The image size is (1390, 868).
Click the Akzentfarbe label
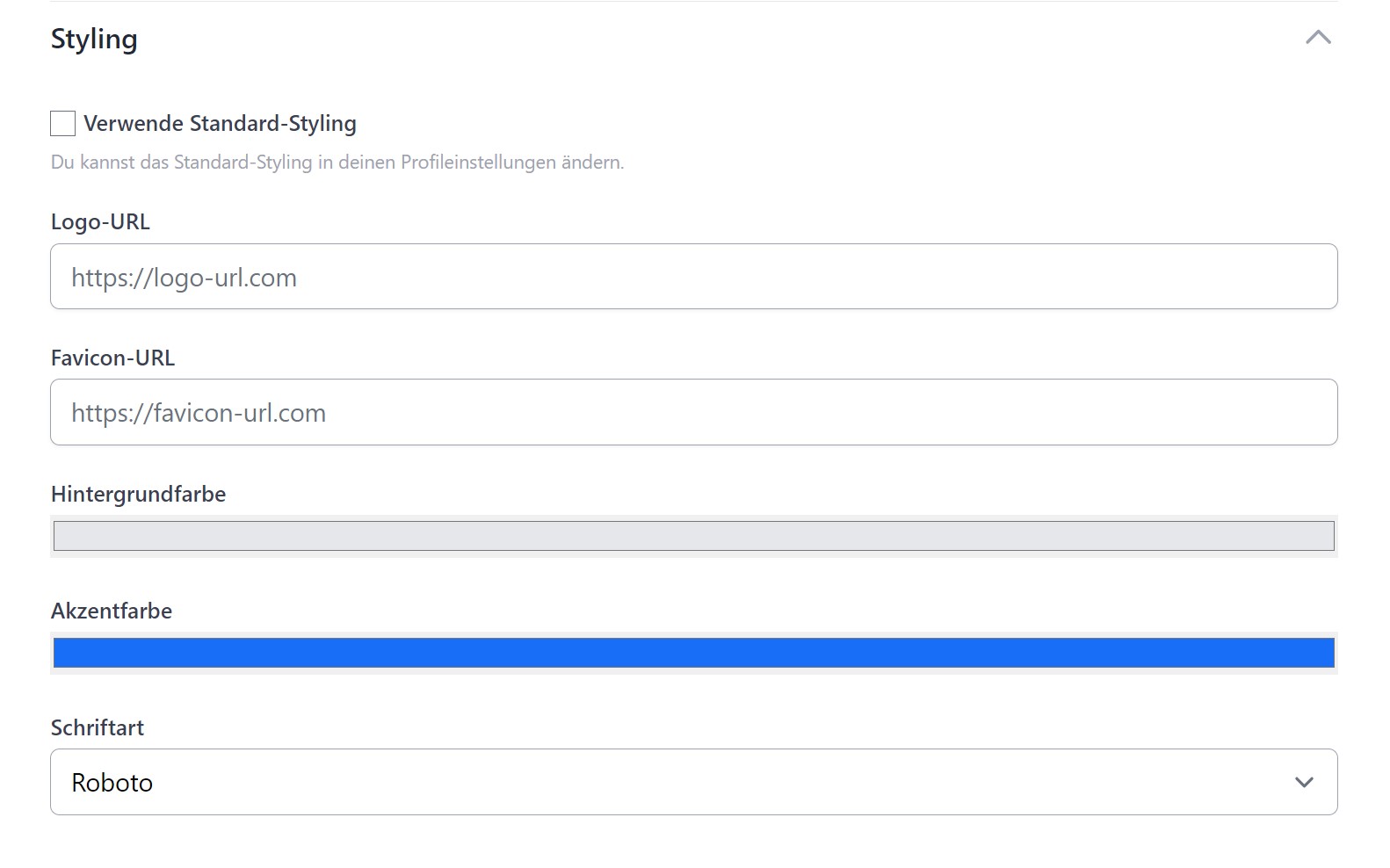(x=112, y=611)
